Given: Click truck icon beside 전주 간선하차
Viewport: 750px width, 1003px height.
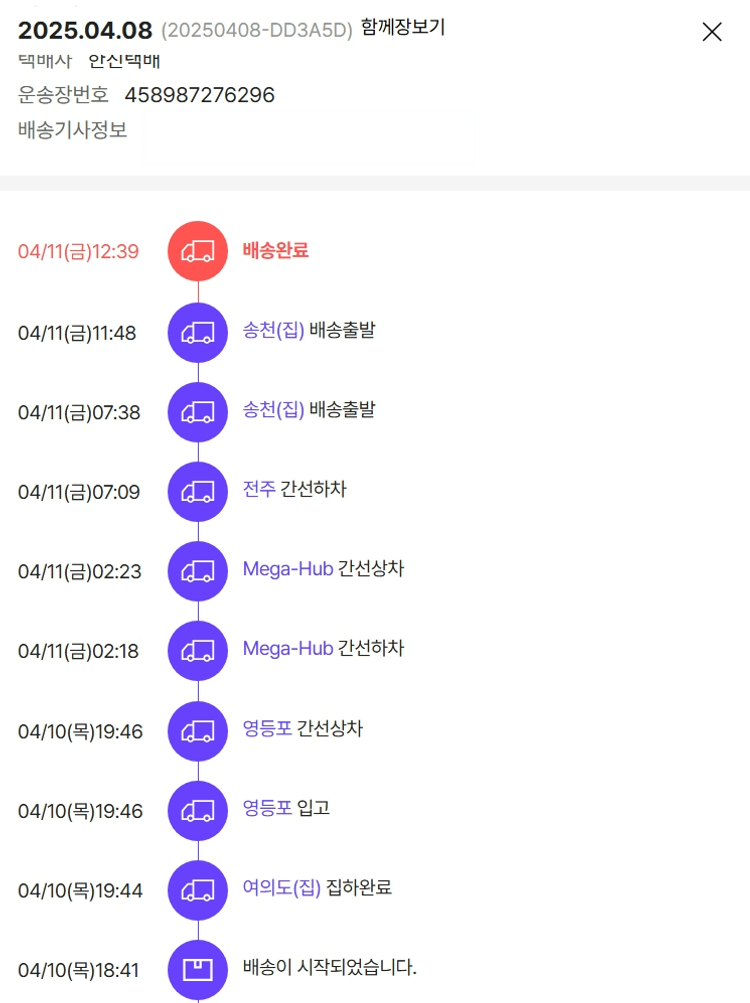Looking at the screenshot, I should point(198,491).
